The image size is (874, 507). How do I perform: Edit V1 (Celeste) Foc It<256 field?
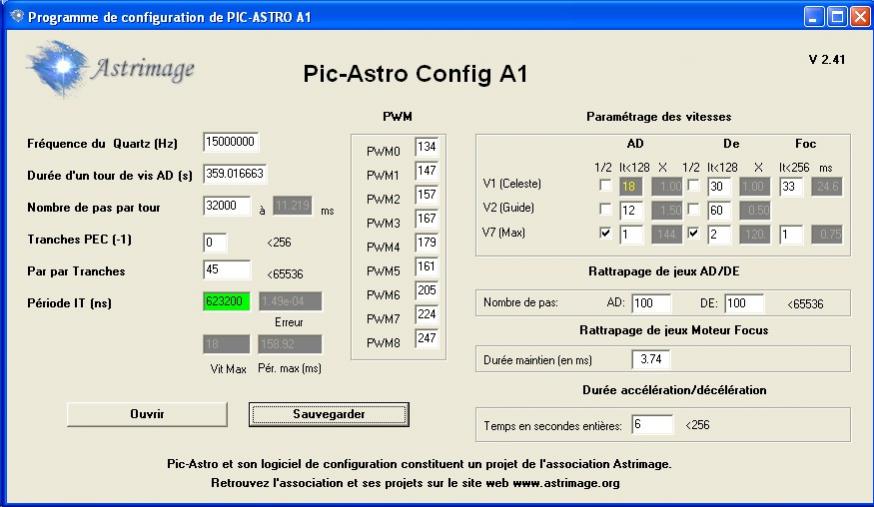(791, 187)
